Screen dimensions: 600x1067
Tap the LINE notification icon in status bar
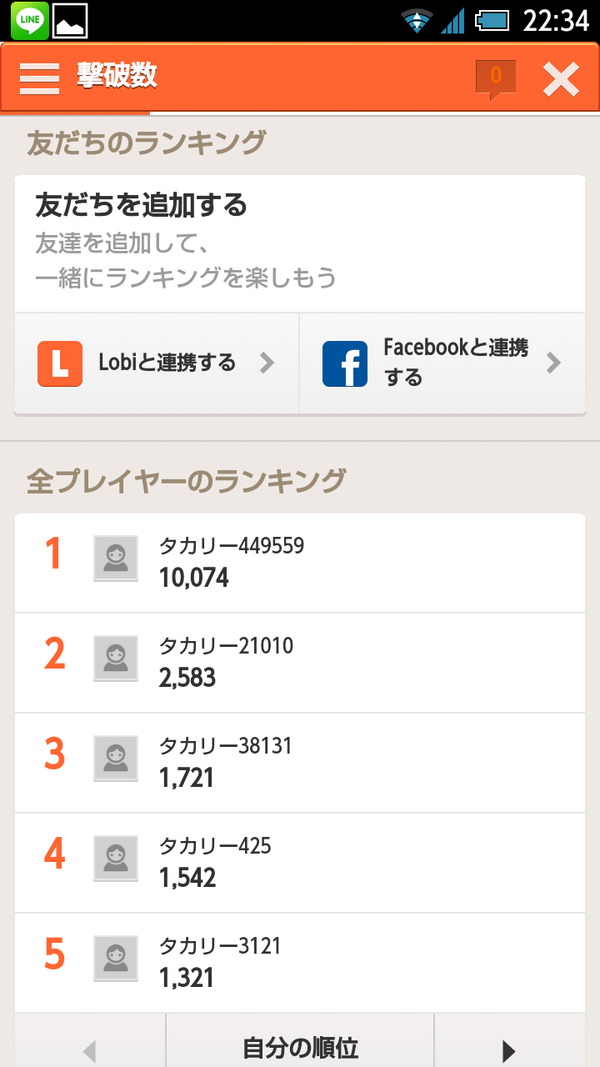(x=29, y=20)
